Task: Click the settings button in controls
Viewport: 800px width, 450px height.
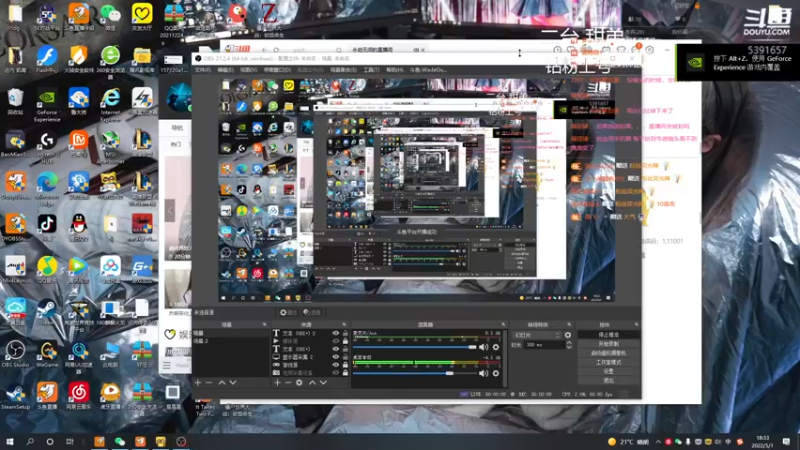Action: tap(608, 371)
